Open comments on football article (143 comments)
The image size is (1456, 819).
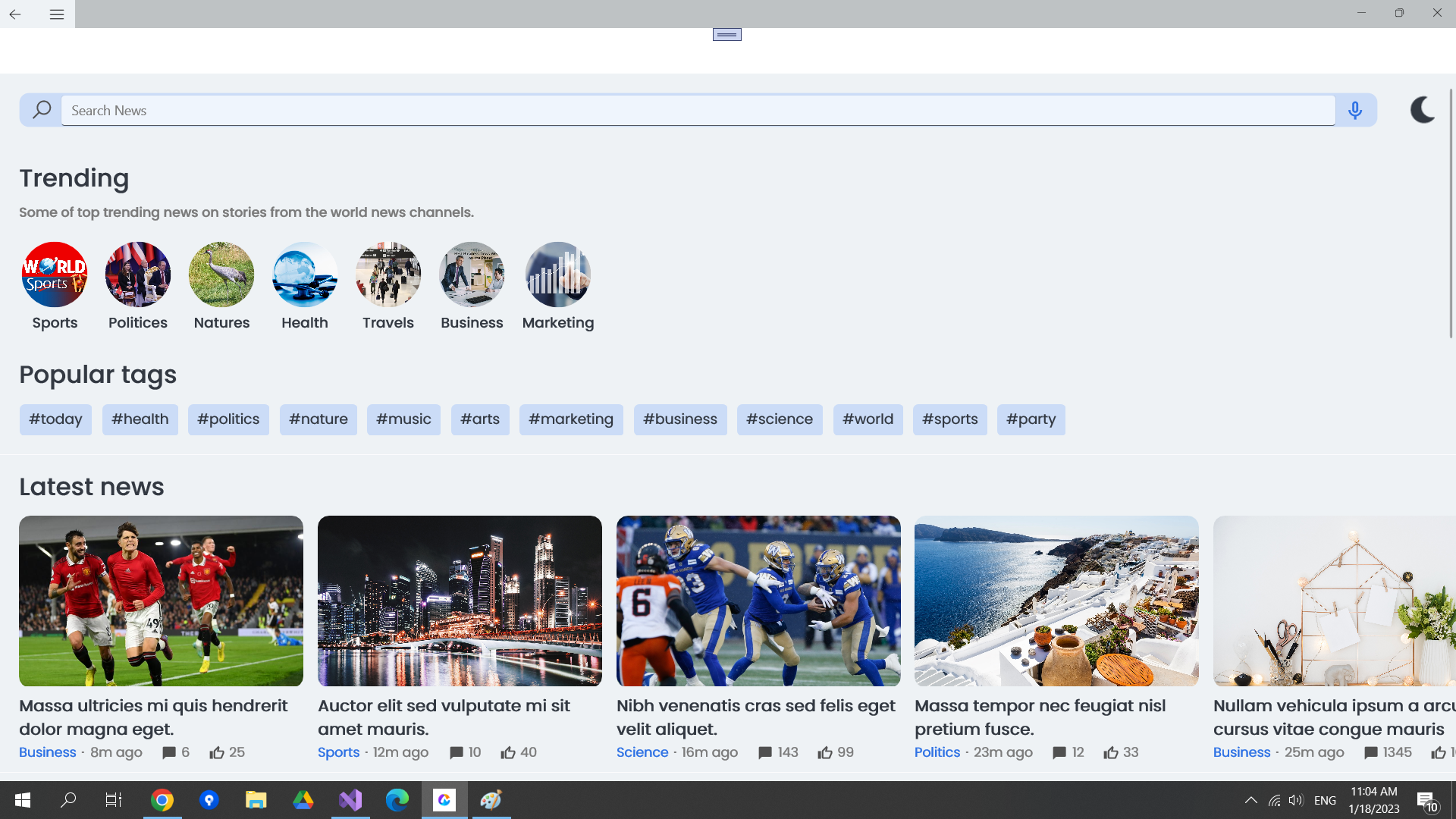765,752
